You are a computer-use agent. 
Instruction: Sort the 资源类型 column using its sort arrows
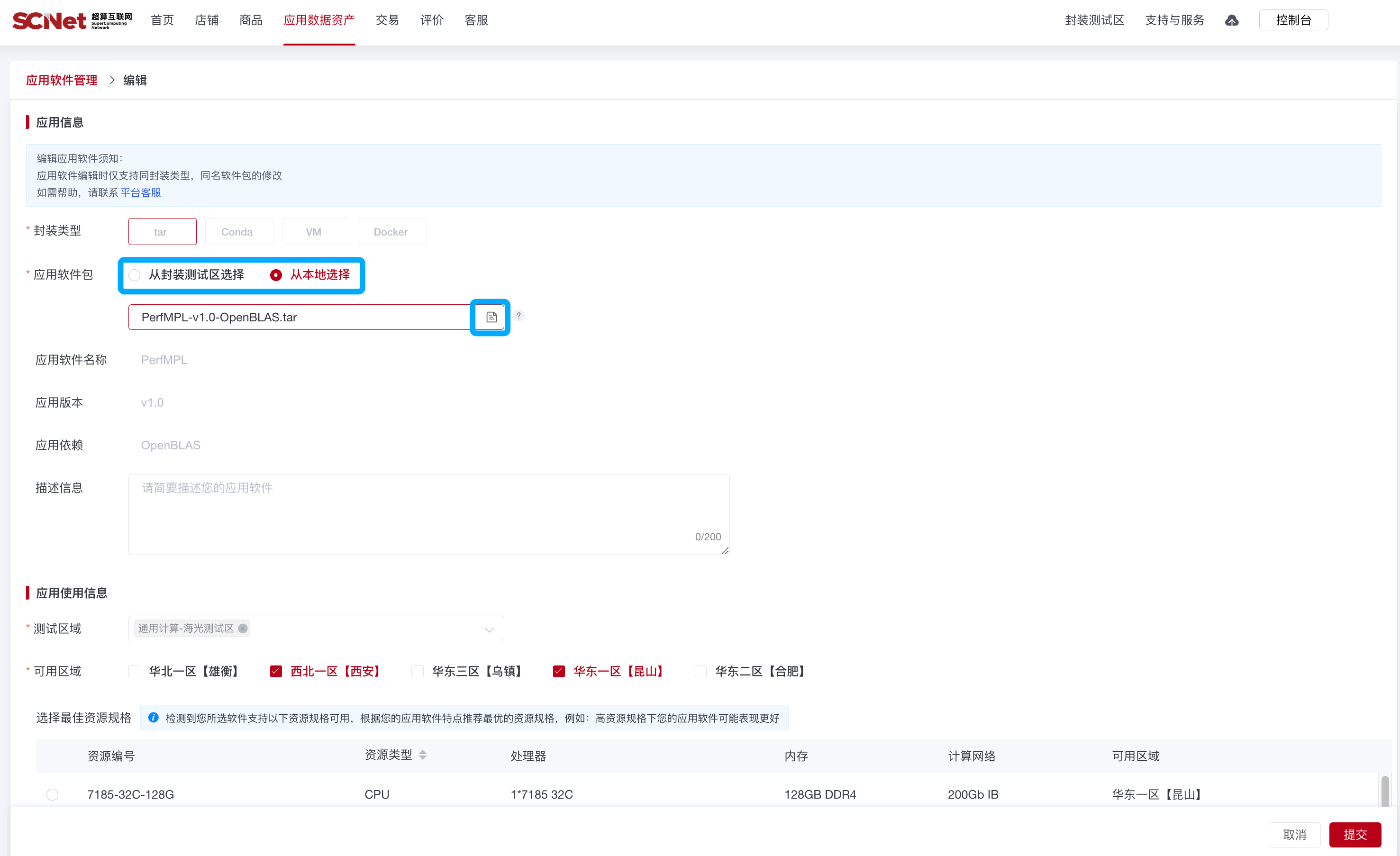[423, 755]
